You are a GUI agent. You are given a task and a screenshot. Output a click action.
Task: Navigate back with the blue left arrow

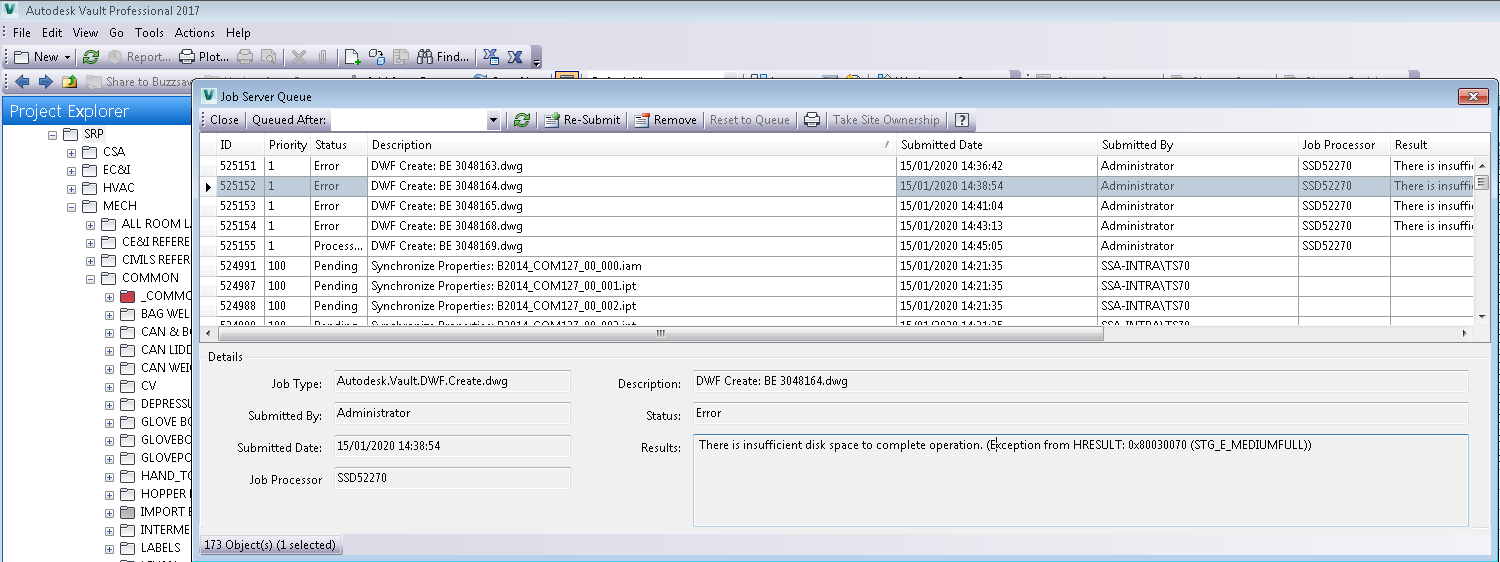(x=22, y=82)
